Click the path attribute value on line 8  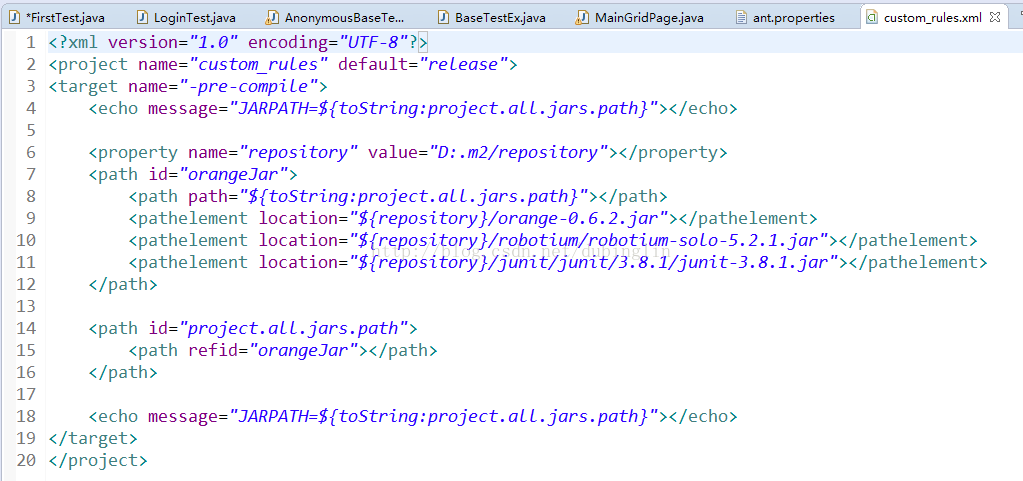tap(414, 196)
